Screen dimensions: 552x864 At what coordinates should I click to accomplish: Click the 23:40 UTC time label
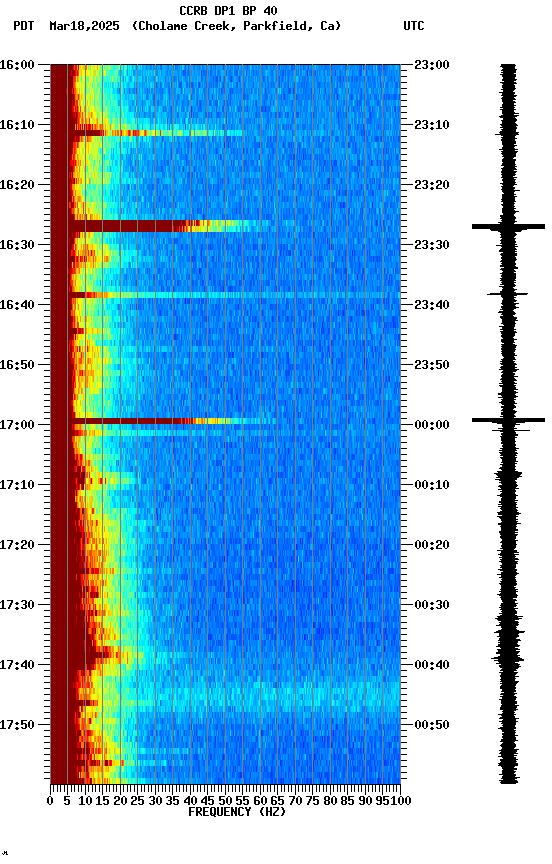[x=432, y=305]
